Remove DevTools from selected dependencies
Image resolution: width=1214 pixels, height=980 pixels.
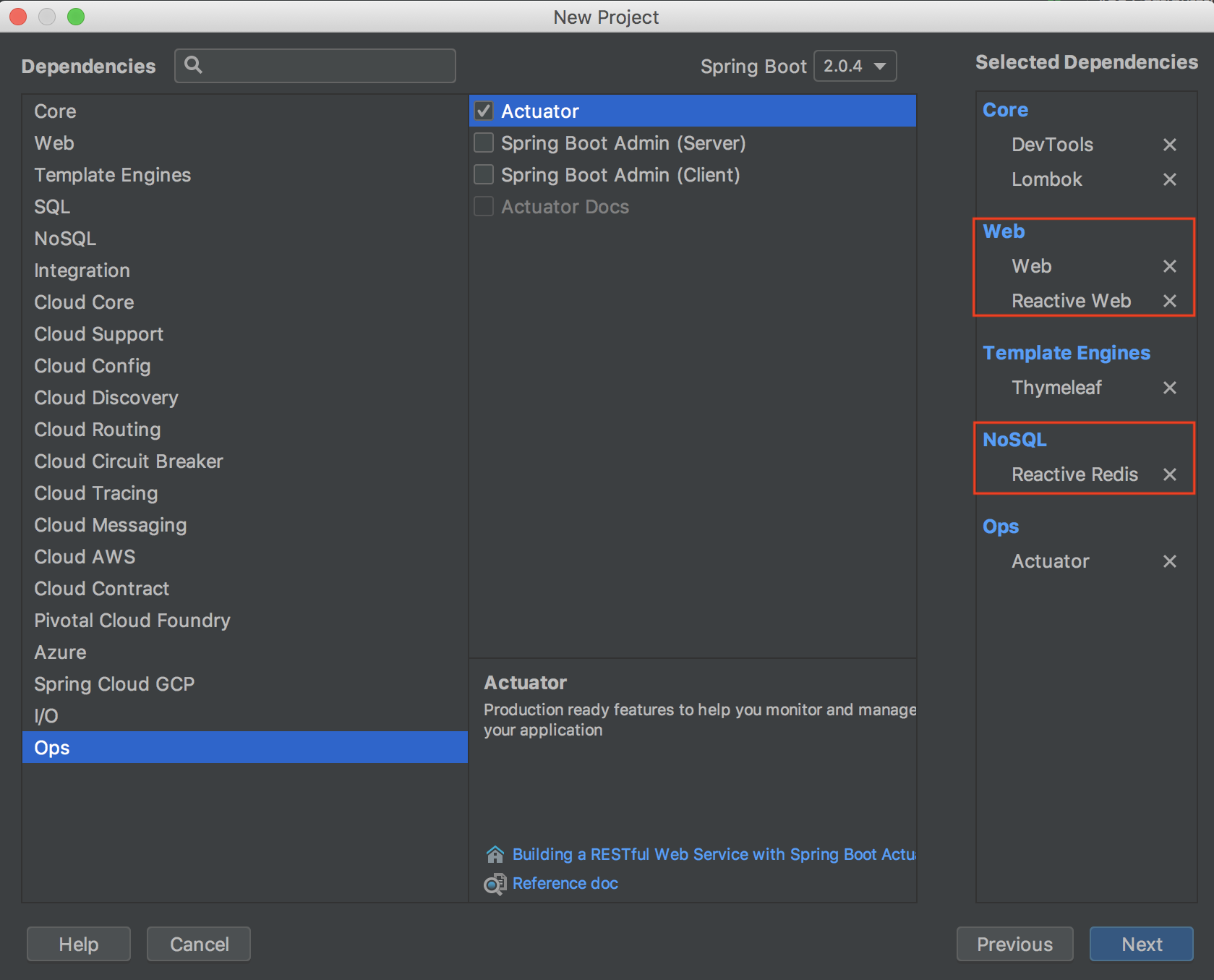(x=1169, y=145)
